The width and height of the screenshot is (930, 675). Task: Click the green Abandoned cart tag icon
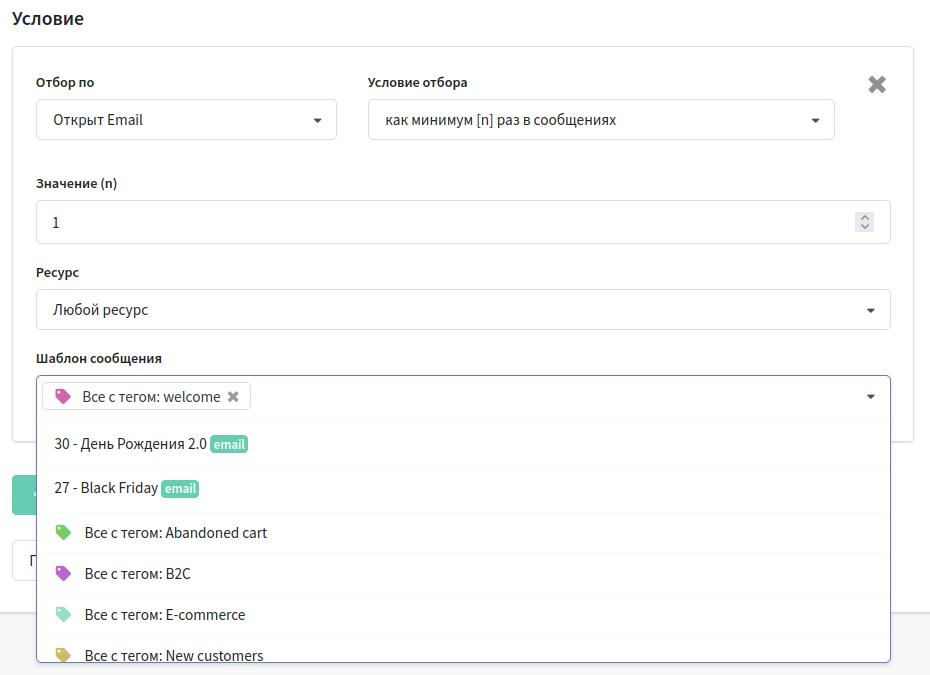[x=63, y=533]
